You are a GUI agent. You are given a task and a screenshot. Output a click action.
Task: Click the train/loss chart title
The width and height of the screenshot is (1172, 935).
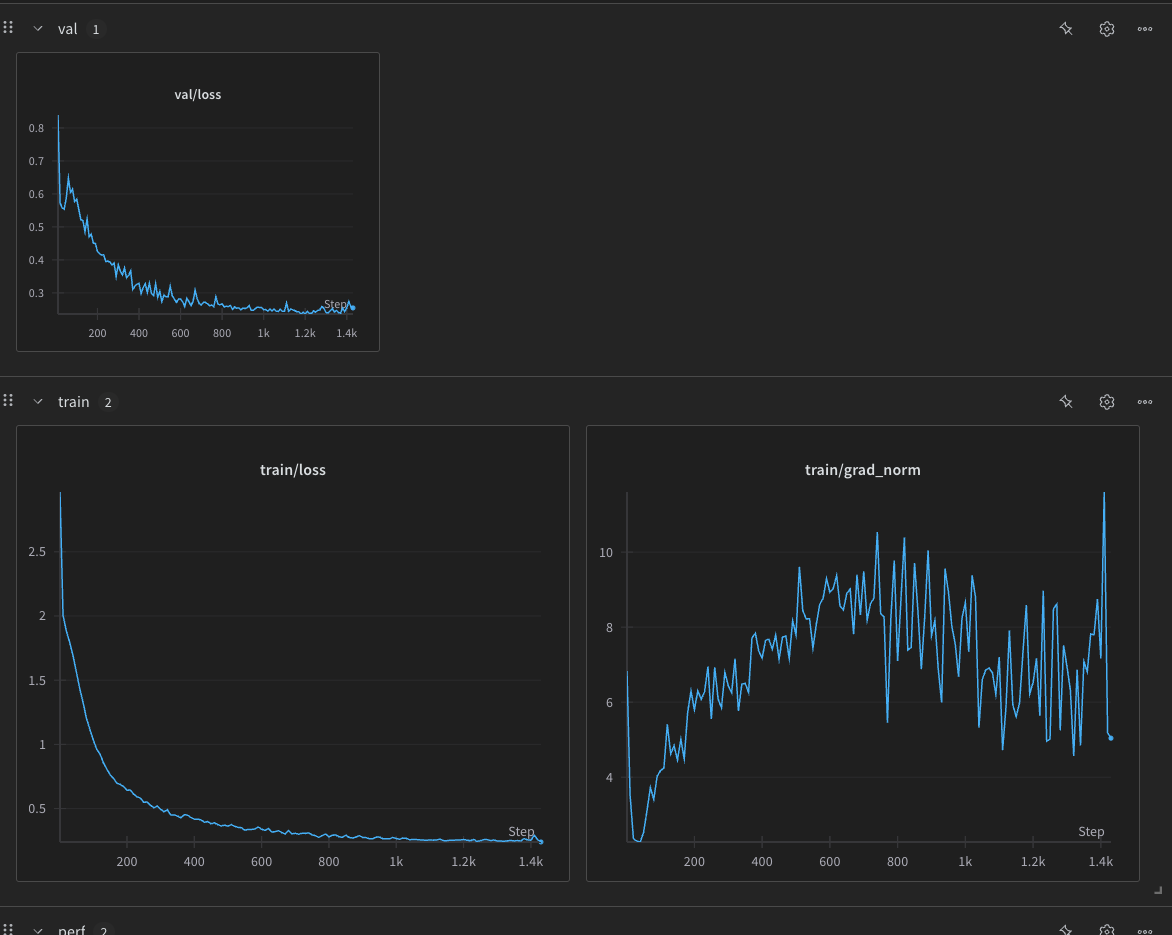point(293,470)
